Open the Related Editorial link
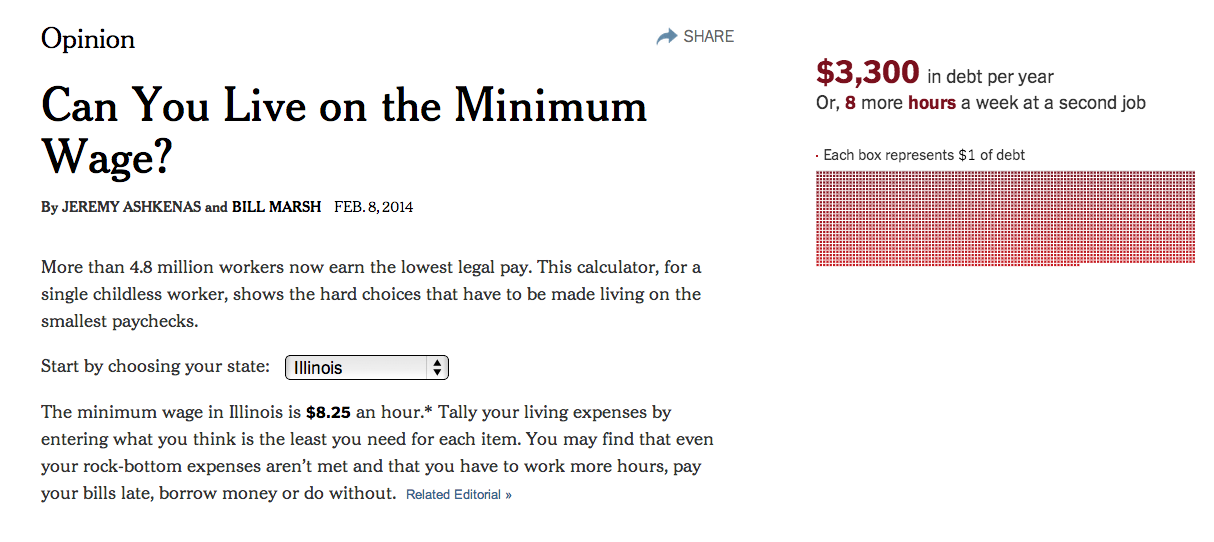1214x542 pixels. coord(458,495)
